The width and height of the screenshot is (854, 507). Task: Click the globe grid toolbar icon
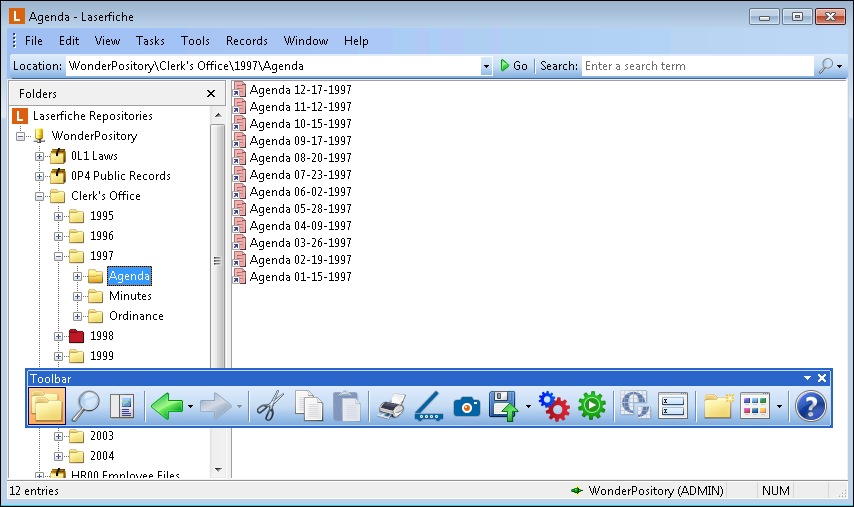point(635,406)
